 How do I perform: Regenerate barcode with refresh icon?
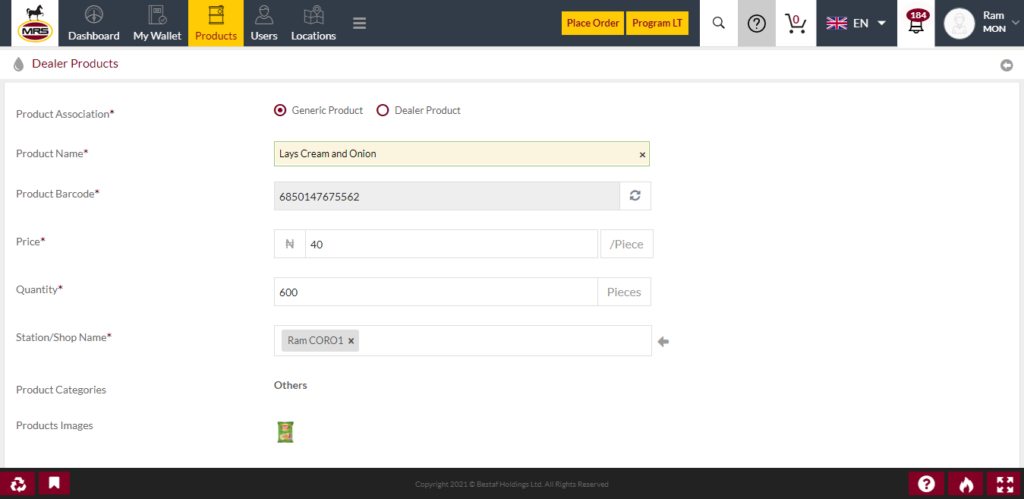(x=635, y=196)
